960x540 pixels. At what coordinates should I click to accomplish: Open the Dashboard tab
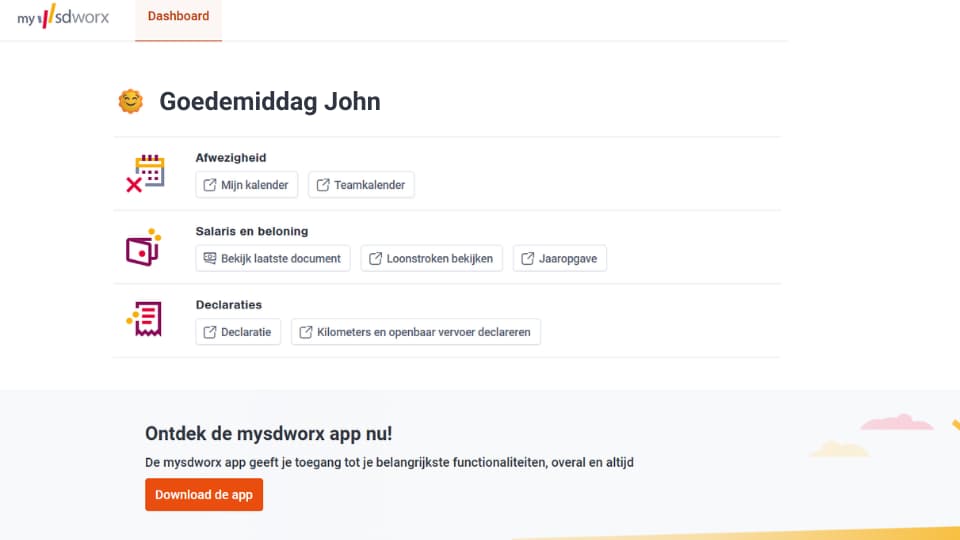[178, 16]
